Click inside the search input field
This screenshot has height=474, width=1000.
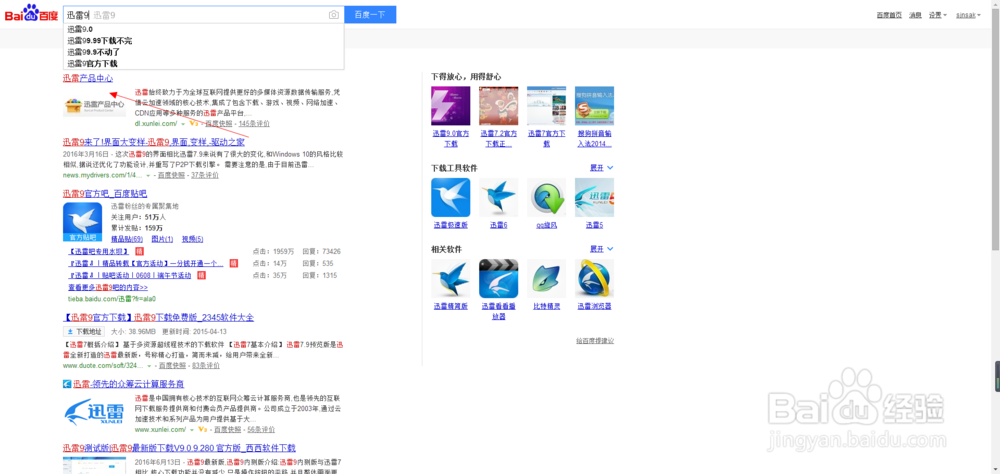[x=204, y=14]
